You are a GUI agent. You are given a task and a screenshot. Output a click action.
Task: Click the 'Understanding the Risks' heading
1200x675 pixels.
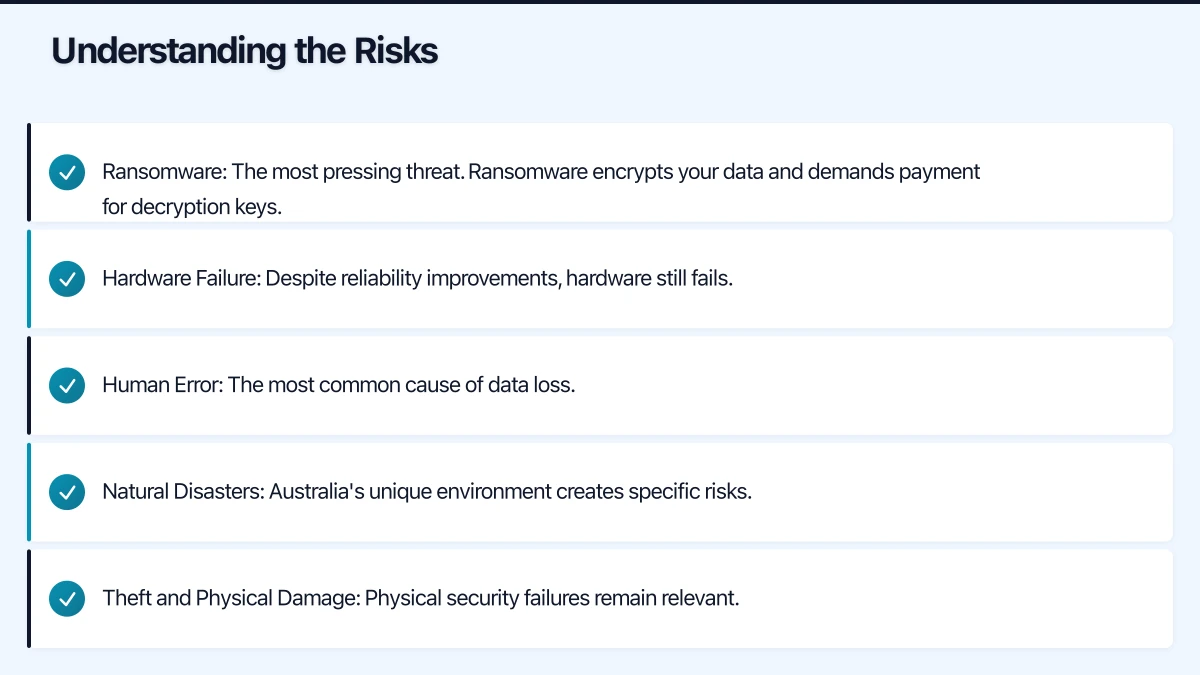(x=244, y=51)
